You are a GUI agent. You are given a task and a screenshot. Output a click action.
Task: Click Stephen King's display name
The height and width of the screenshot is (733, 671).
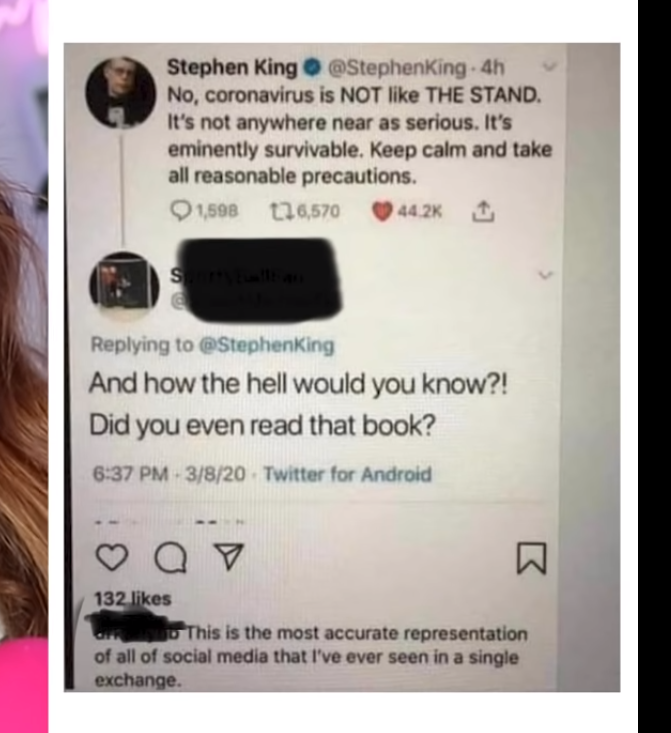pyautogui.click(x=232, y=68)
